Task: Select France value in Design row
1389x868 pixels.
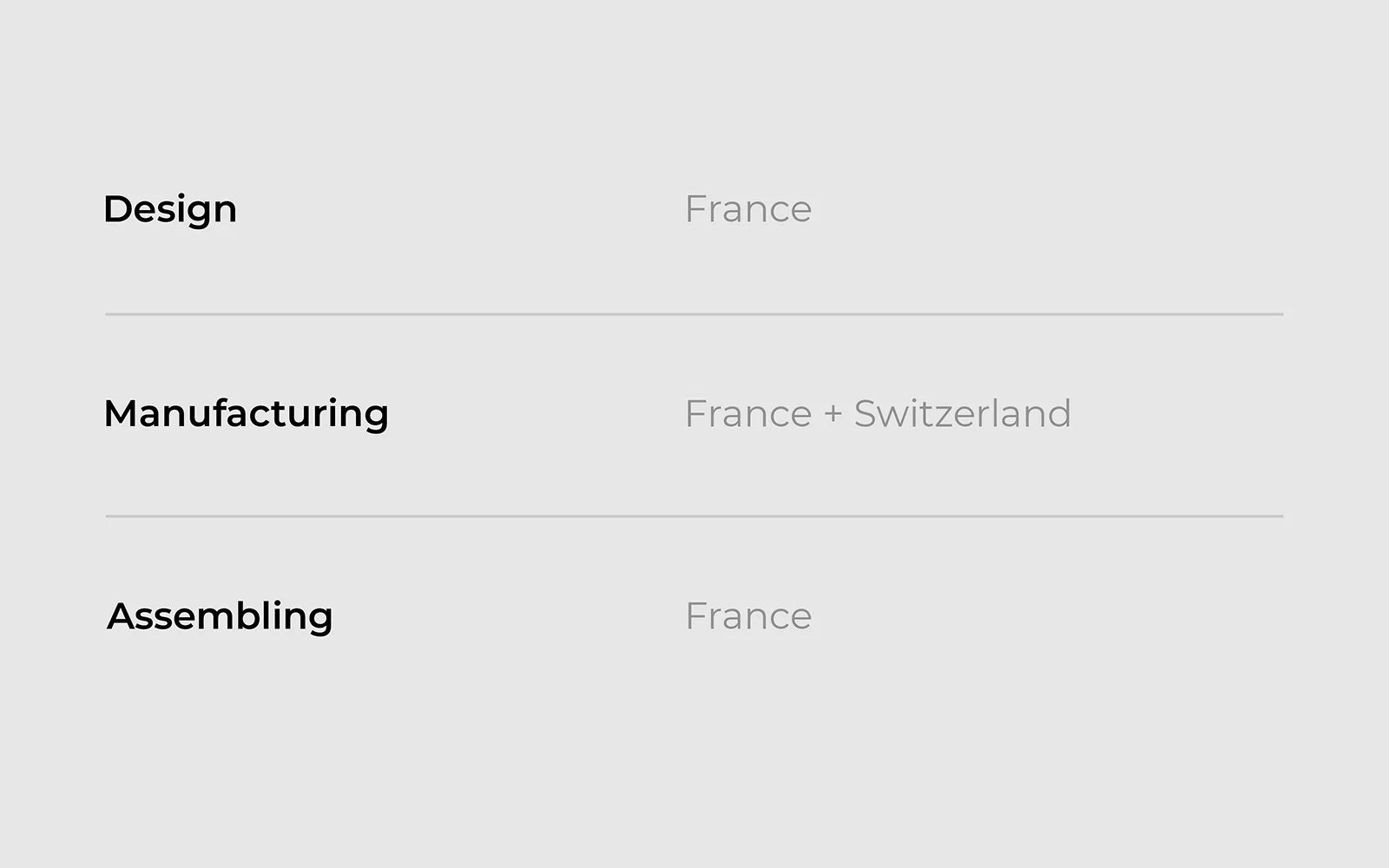Action: click(x=747, y=209)
